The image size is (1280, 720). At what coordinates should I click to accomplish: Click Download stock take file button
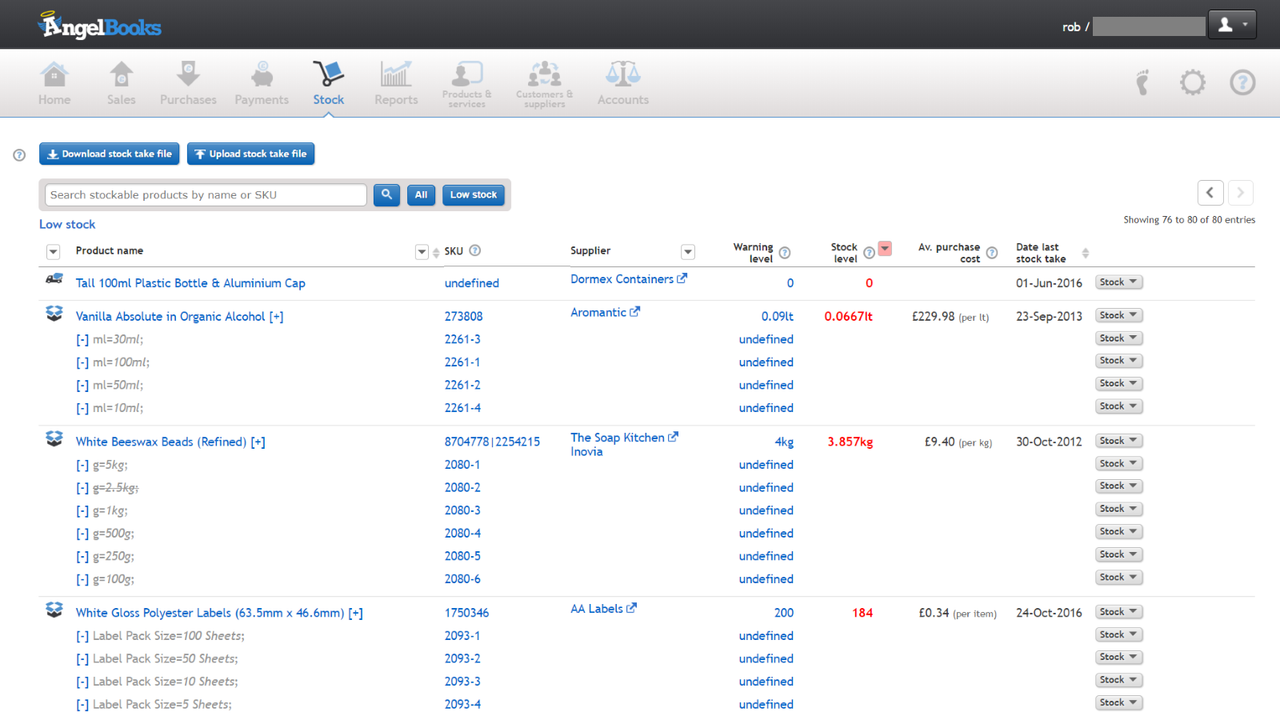tap(110, 154)
